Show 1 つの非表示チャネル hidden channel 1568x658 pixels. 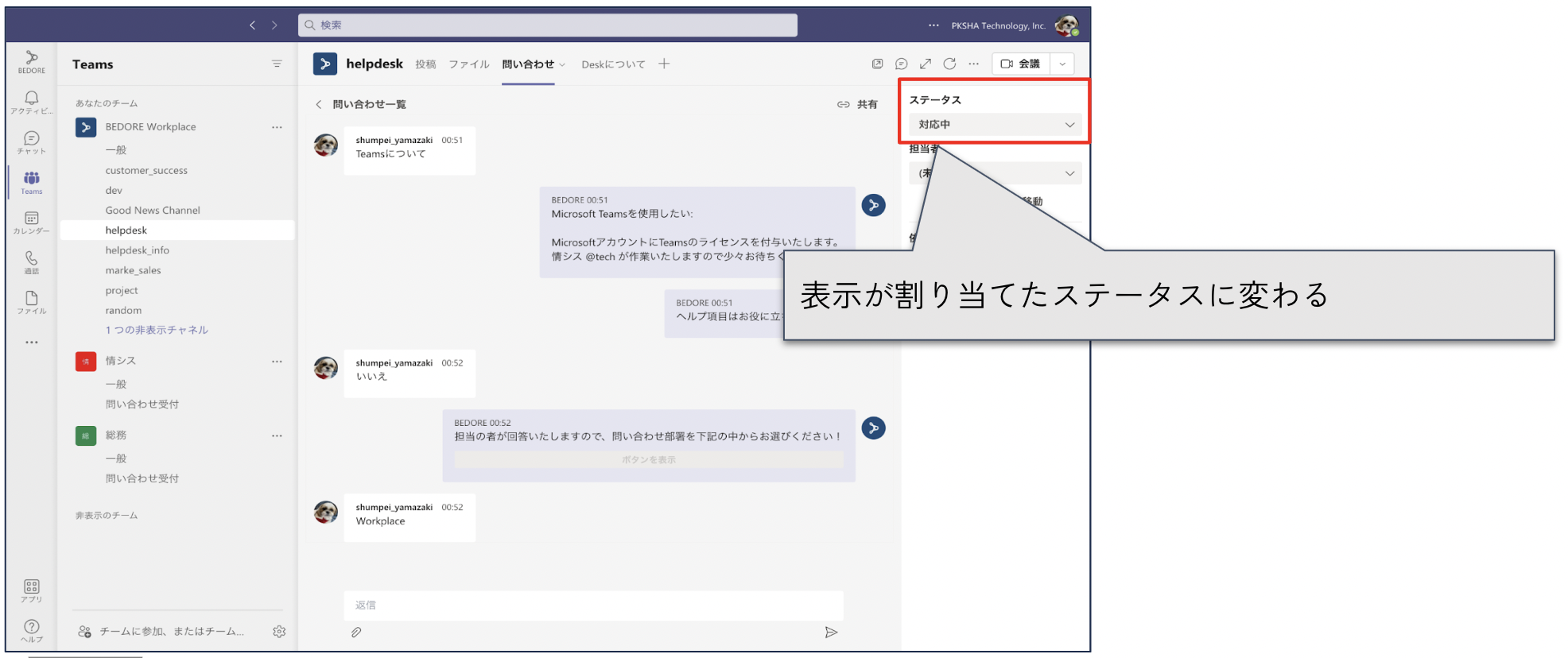coord(157,330)
